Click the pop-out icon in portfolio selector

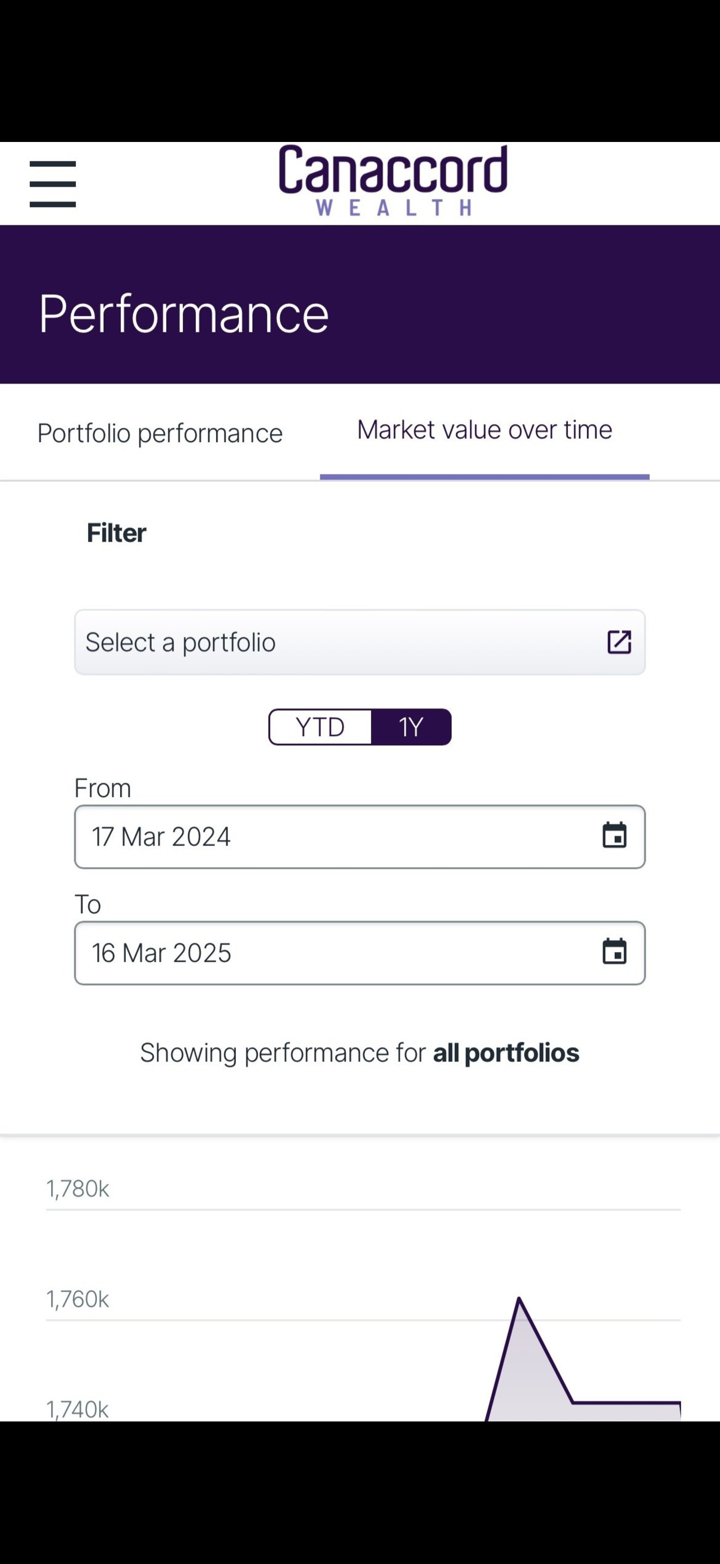coord(619,642)
